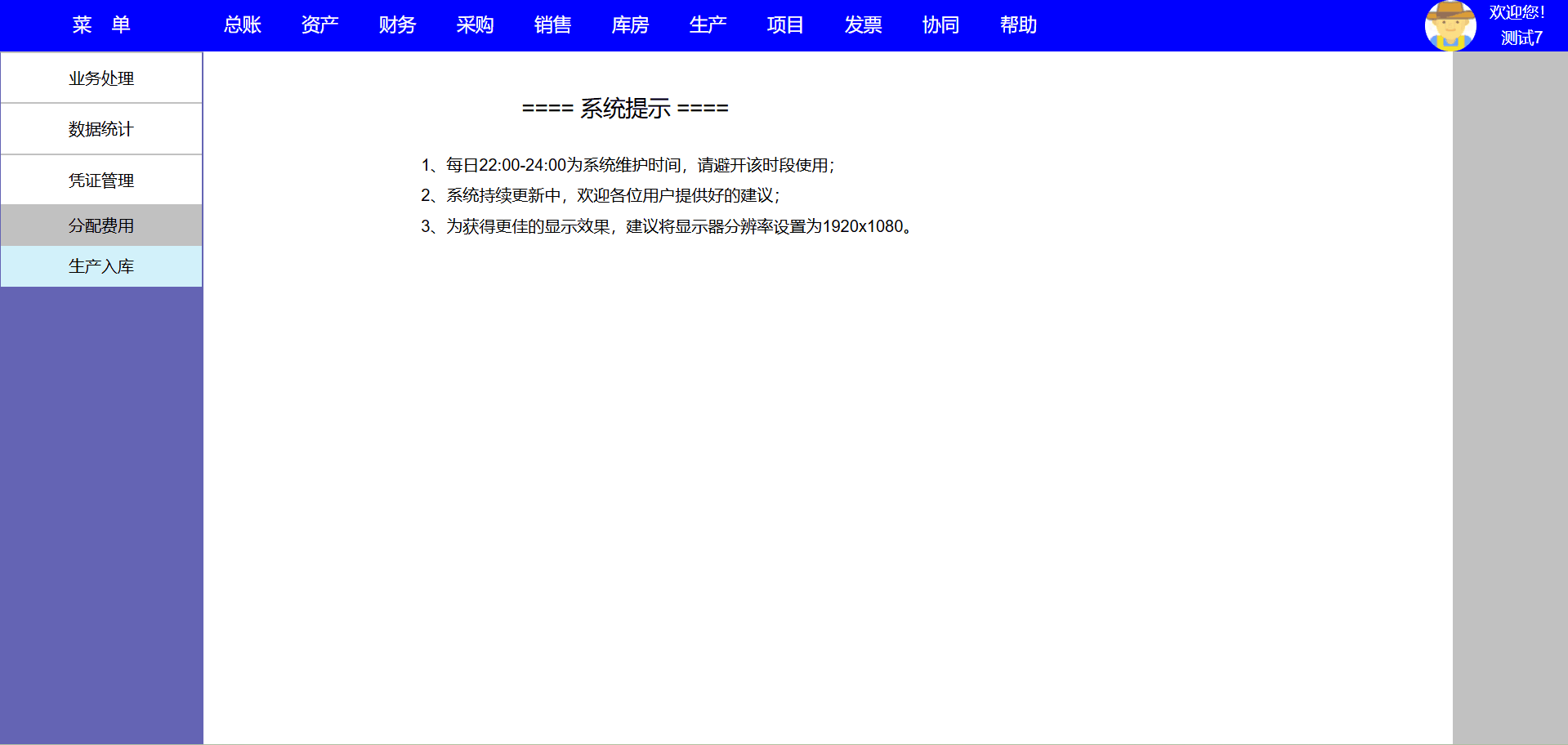Open the 项目 menu
This screenshot has height=745, width=1568.
coord(785,25)
